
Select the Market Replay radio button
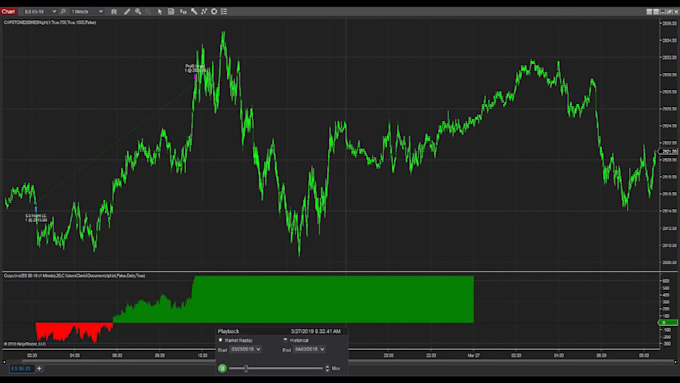point(221,340)
